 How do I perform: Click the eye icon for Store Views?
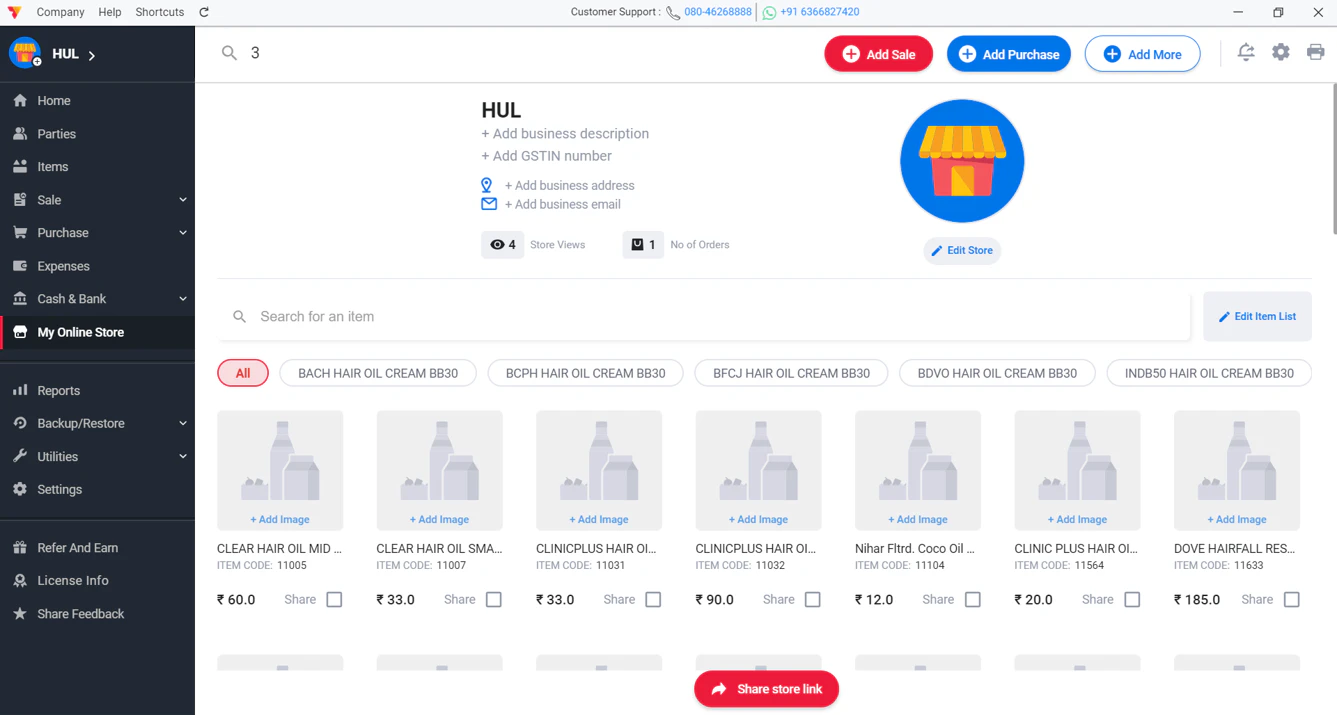click(497, 245)
